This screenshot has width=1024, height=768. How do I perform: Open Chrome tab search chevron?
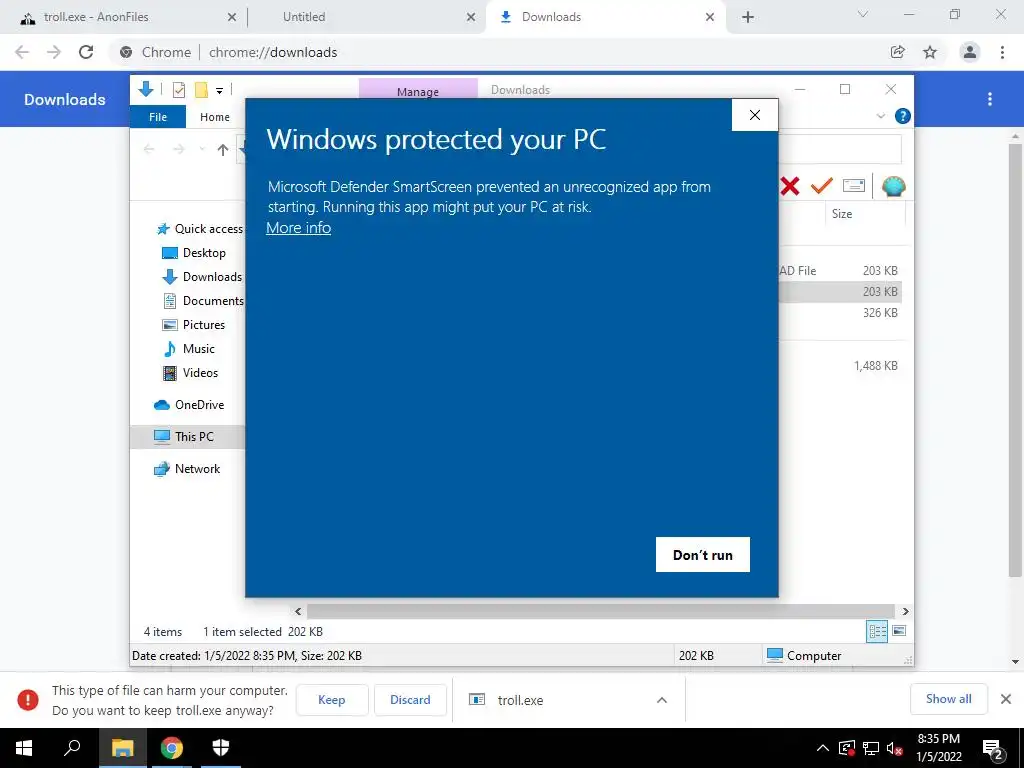pyautogui.click(x=863, y=14)
